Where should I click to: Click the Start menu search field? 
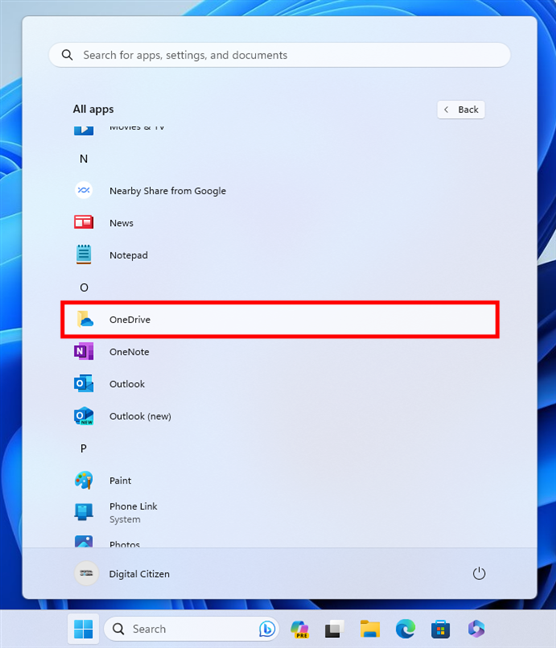(x=280, y=55)
